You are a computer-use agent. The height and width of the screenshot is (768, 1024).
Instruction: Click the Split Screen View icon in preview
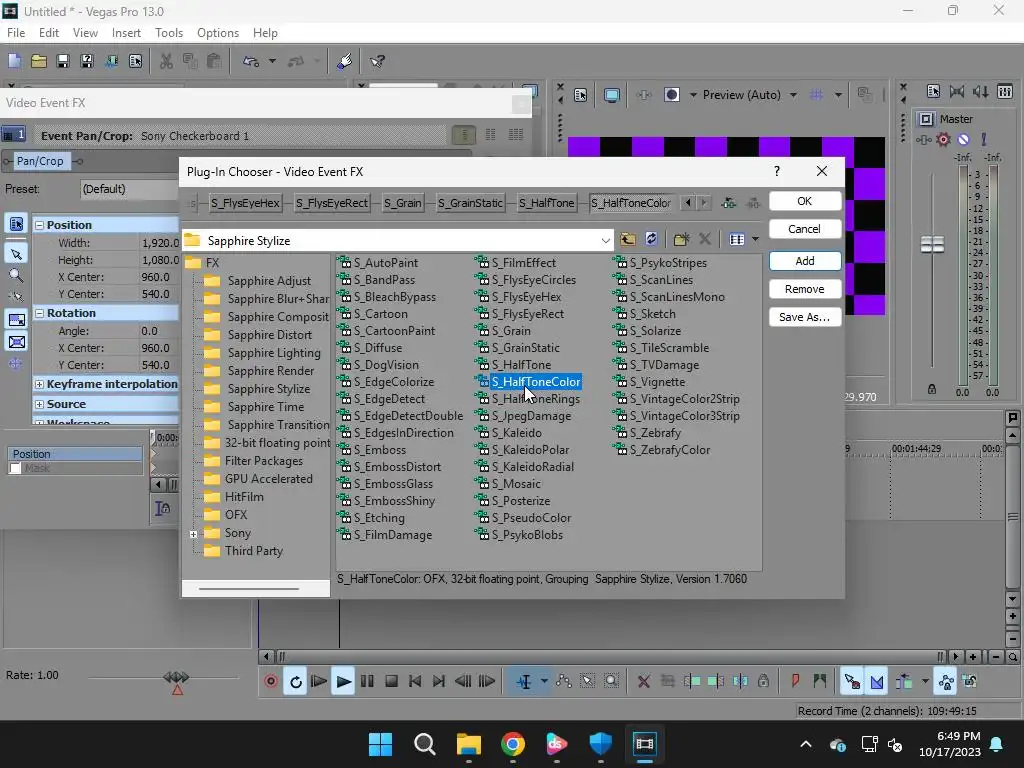(x=672, y=95)
